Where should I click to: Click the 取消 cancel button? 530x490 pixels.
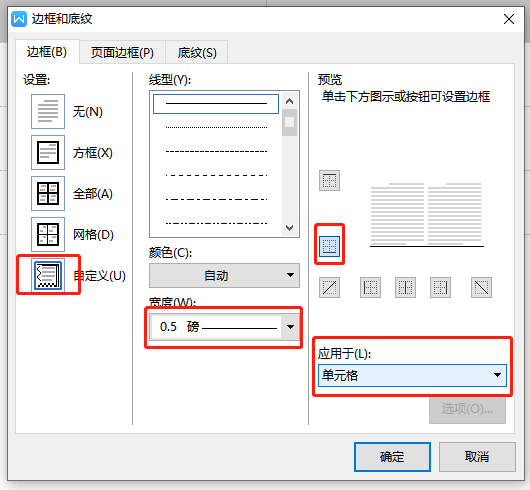[x=477, y=457]
